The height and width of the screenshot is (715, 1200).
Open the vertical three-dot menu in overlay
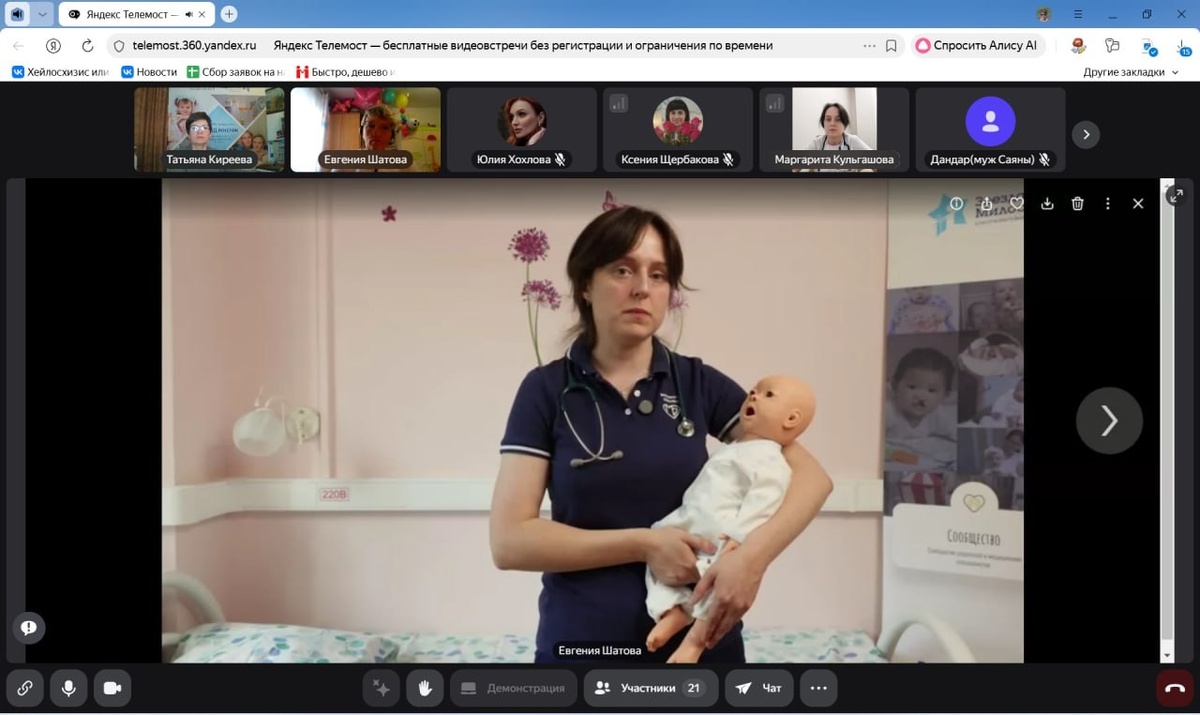click(x=1107, y=203)
